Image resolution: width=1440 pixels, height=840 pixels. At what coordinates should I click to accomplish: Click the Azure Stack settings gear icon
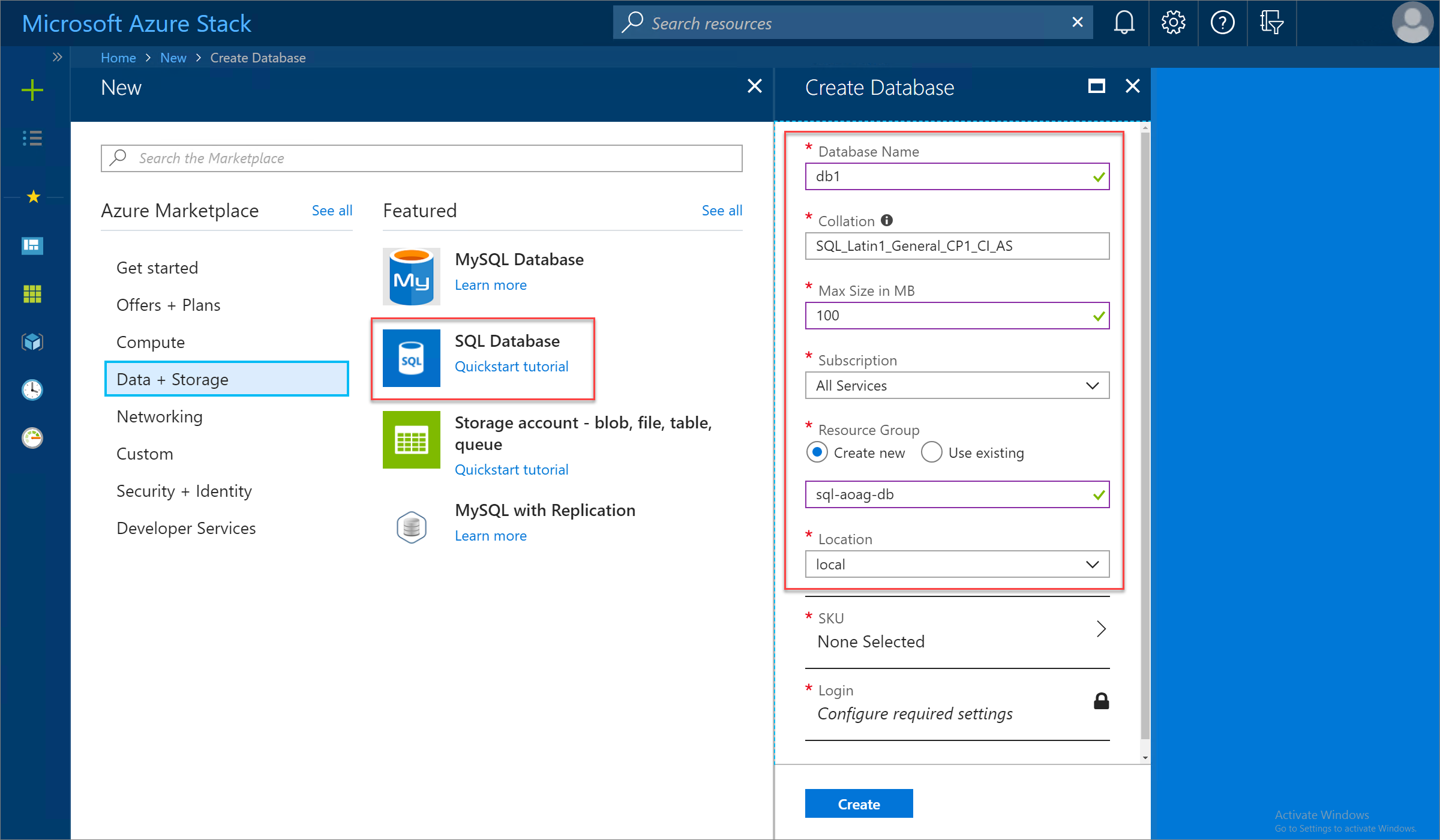coord(1172,22)
